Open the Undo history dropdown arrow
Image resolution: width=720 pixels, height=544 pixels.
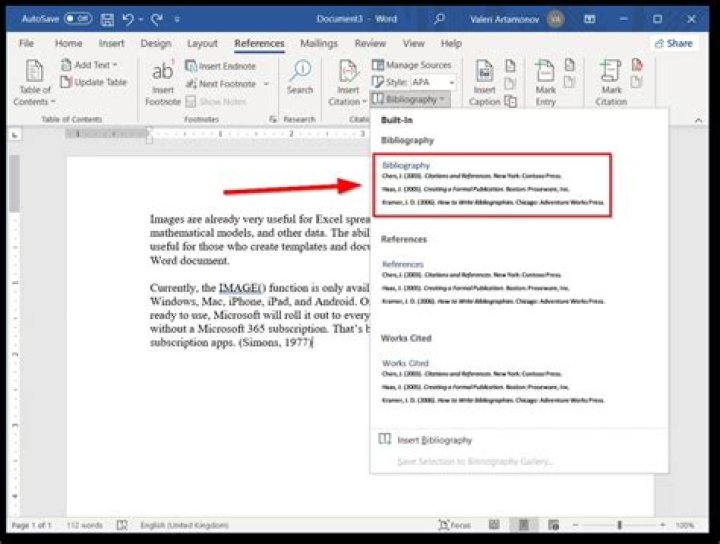(x=141, y=19)
